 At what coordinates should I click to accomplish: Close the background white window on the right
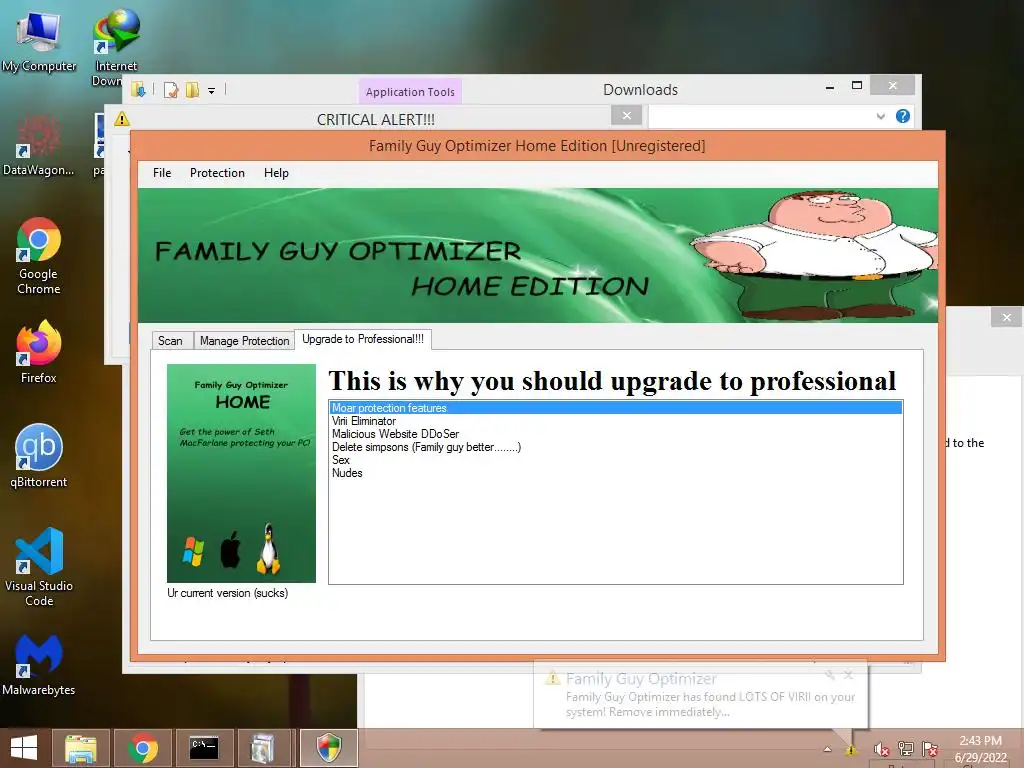(1006, 317)
